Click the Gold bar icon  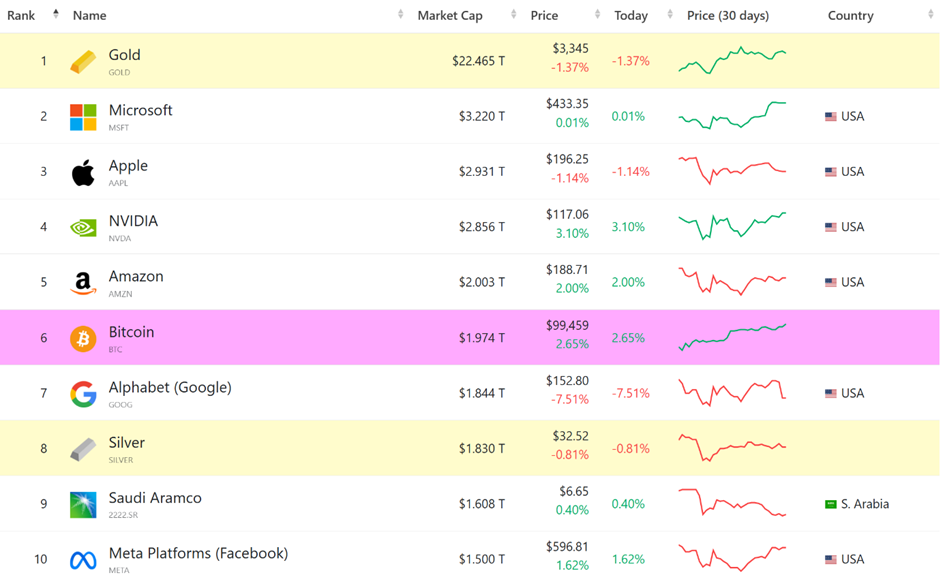pyautogui.click(x=83, y=62)
